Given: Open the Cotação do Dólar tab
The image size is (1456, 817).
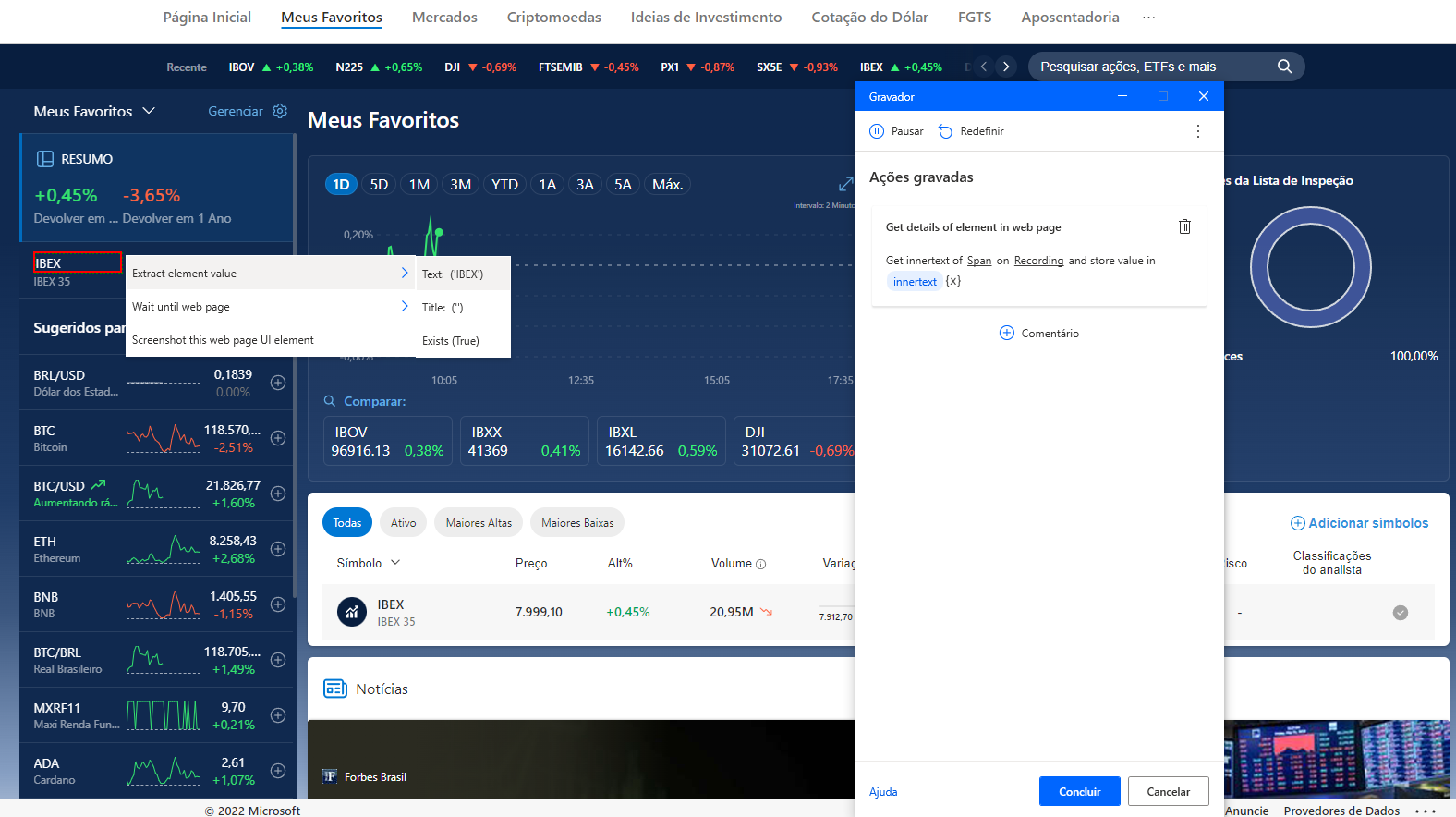Looking at the screenshot, I should click(869, 18).
